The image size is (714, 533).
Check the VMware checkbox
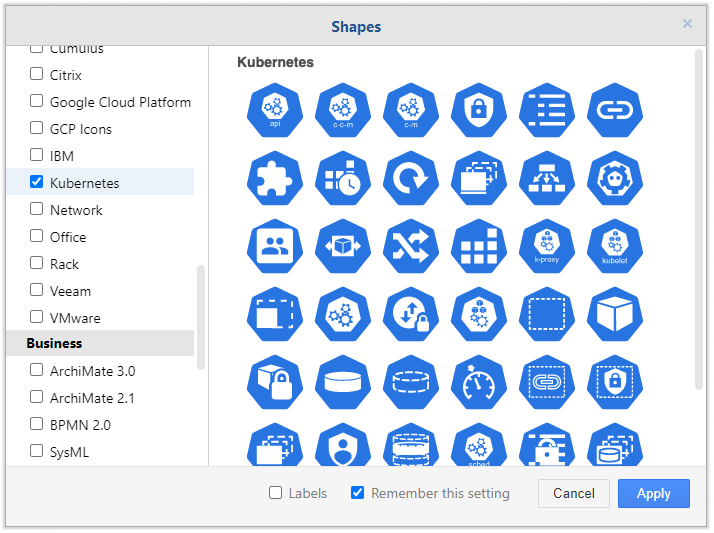36,317
